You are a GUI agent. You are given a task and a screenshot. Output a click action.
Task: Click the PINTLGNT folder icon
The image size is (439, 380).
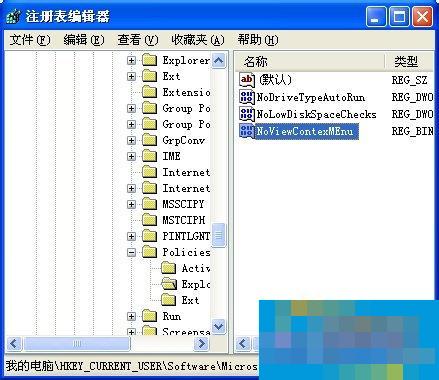pos(149,236)
